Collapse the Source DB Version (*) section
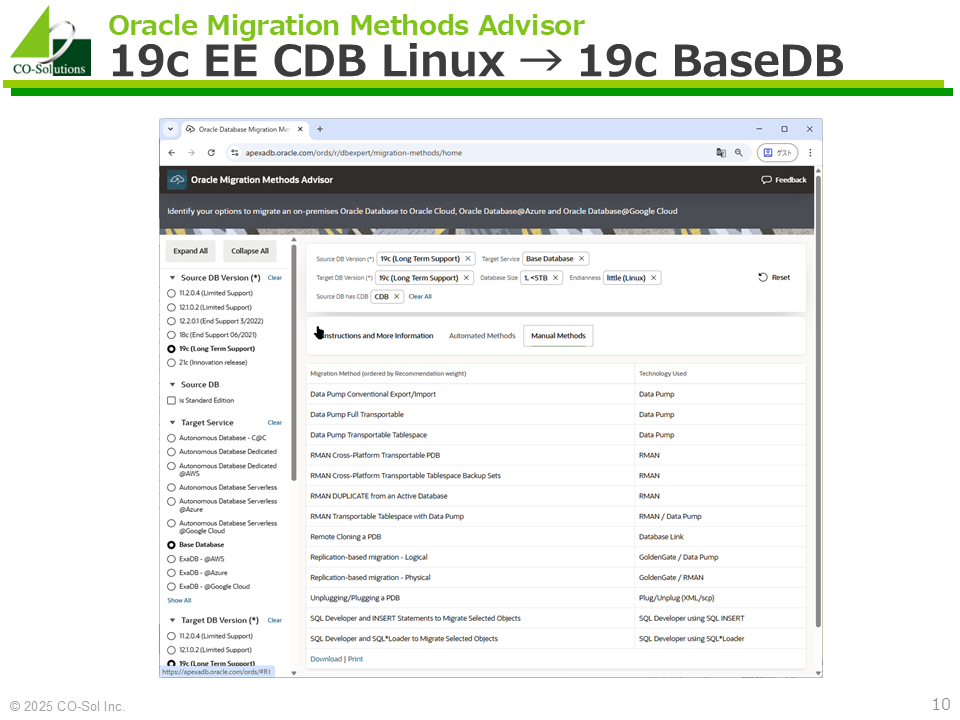Image resolution: width=960 pixels, height=720 pixels. pyautogui.click(x=172, y=278)
